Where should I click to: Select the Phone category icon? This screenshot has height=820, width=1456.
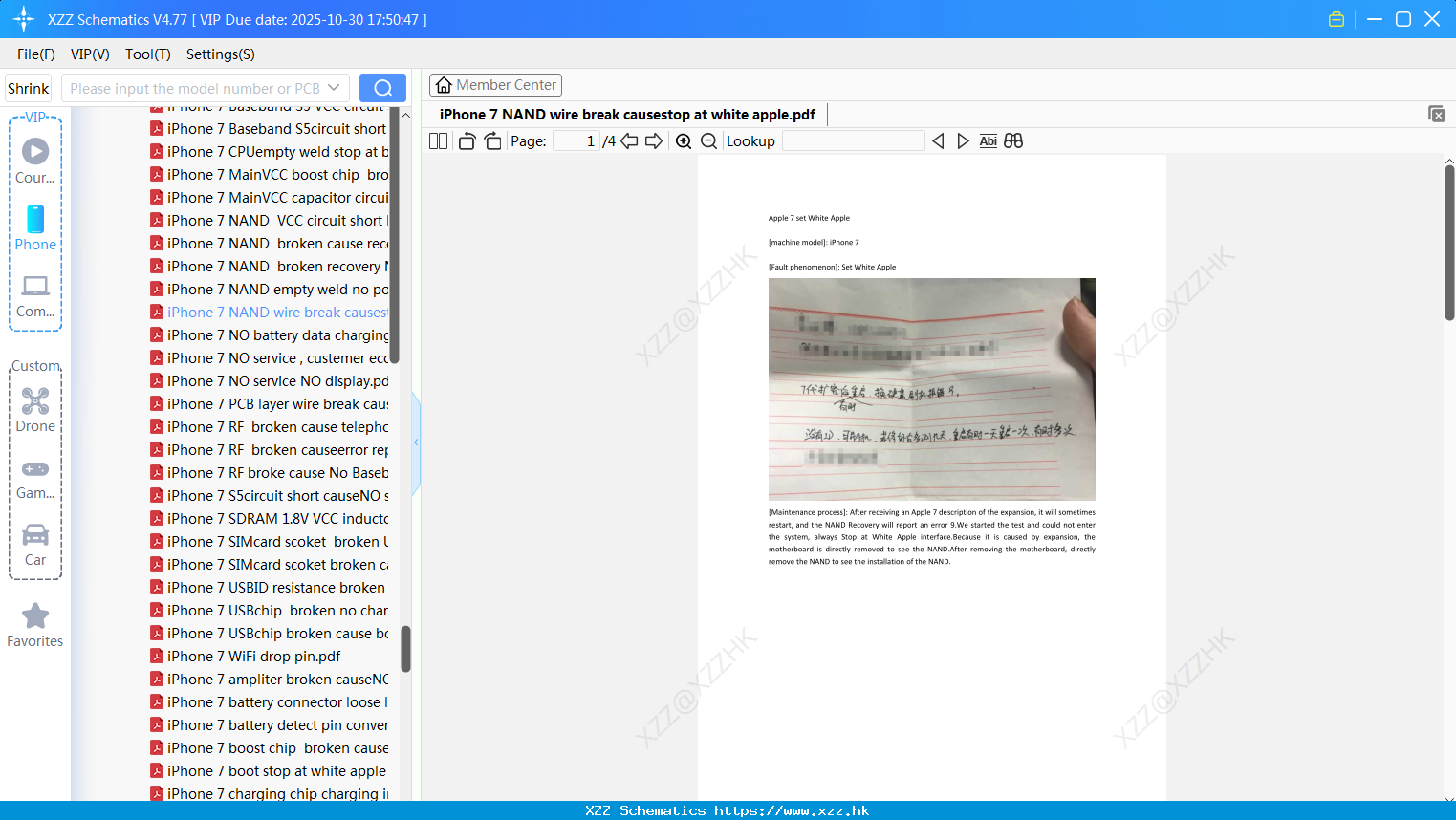click(x=35, y=228)
